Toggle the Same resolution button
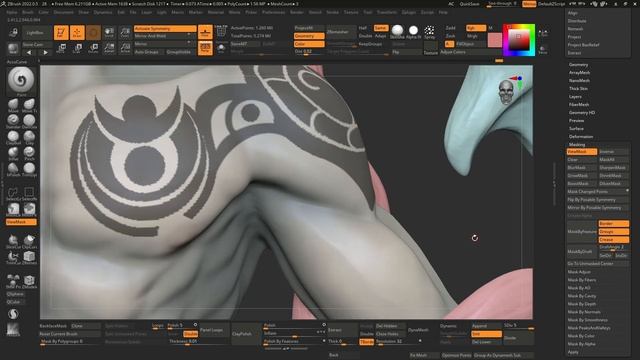The image size is (640, 360). tap(381, 28)
